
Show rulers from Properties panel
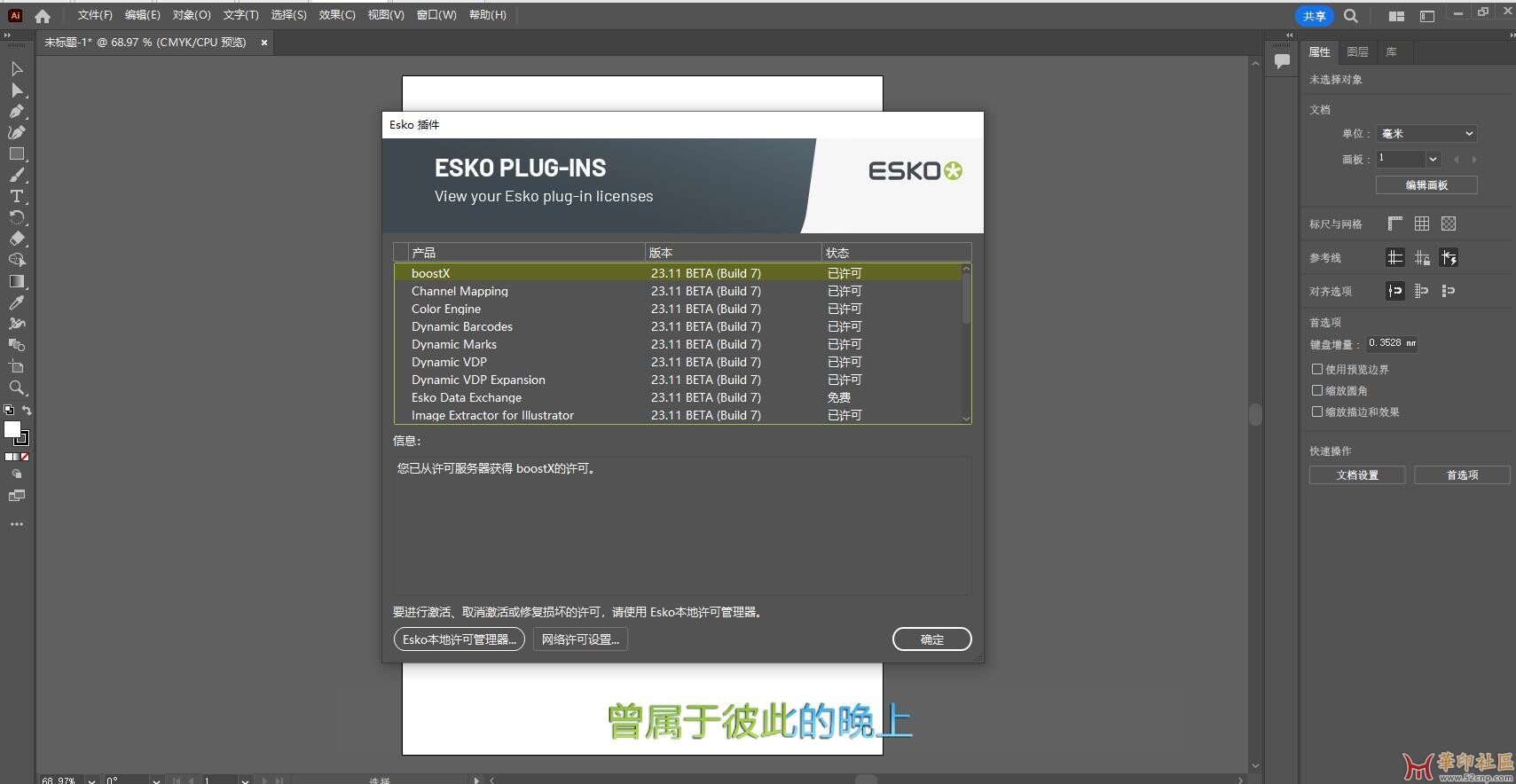pyautogui.click(x=1395, y=223)
